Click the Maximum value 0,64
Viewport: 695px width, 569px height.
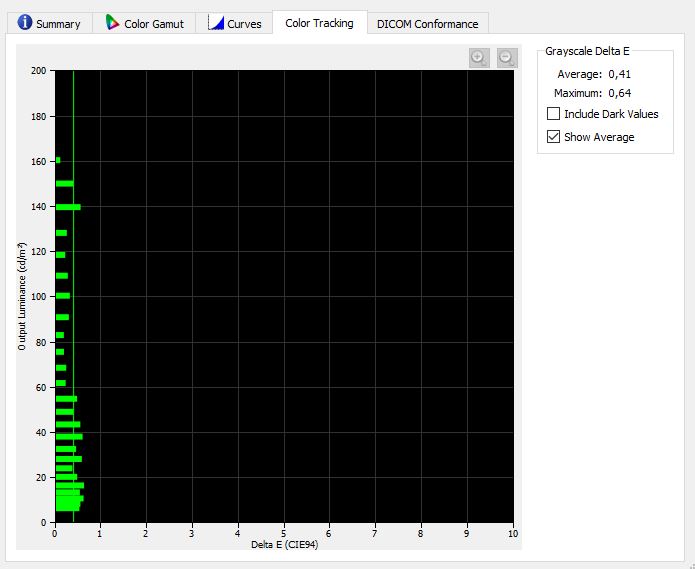point(619,93)
